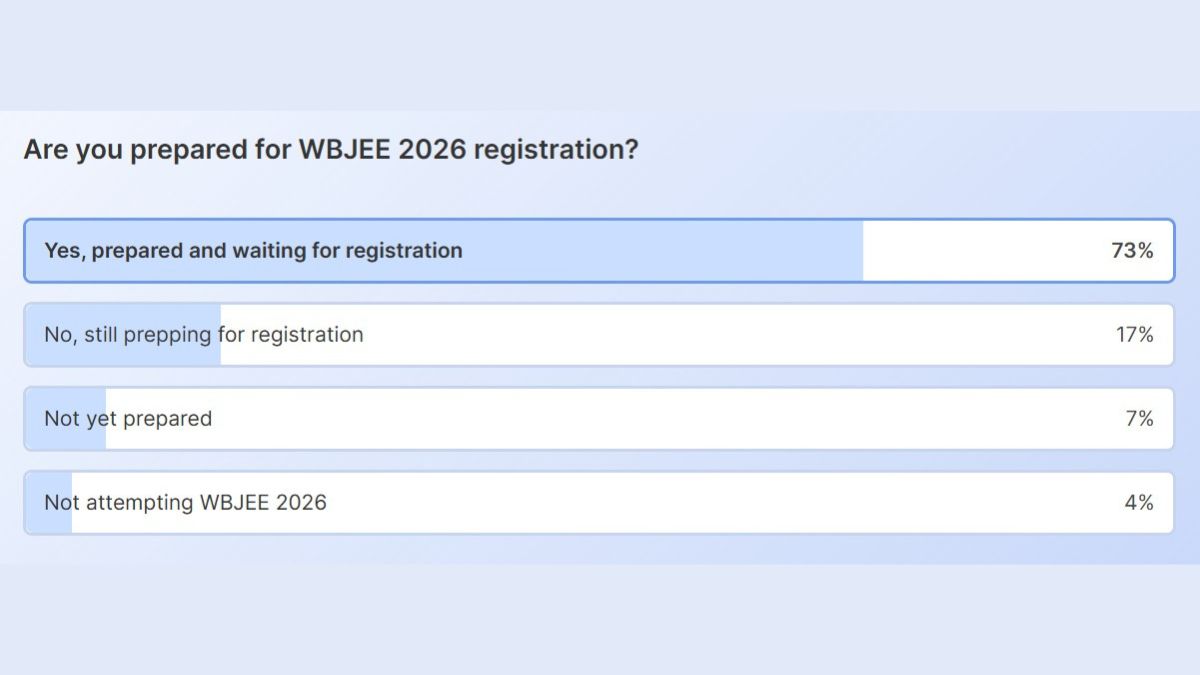The image size is (1200, 675).
Task: Choose "No, still prepping for registration" answer
Action: click(203, 335)
